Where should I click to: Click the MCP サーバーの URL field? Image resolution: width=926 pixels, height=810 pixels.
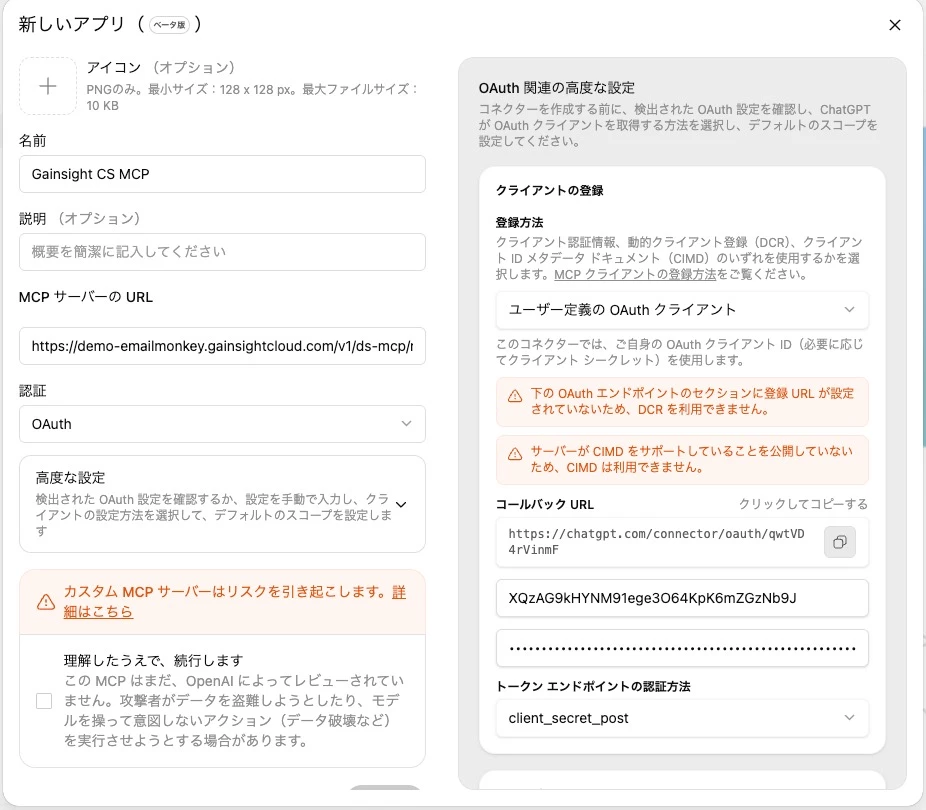click(x=222, y=346)
